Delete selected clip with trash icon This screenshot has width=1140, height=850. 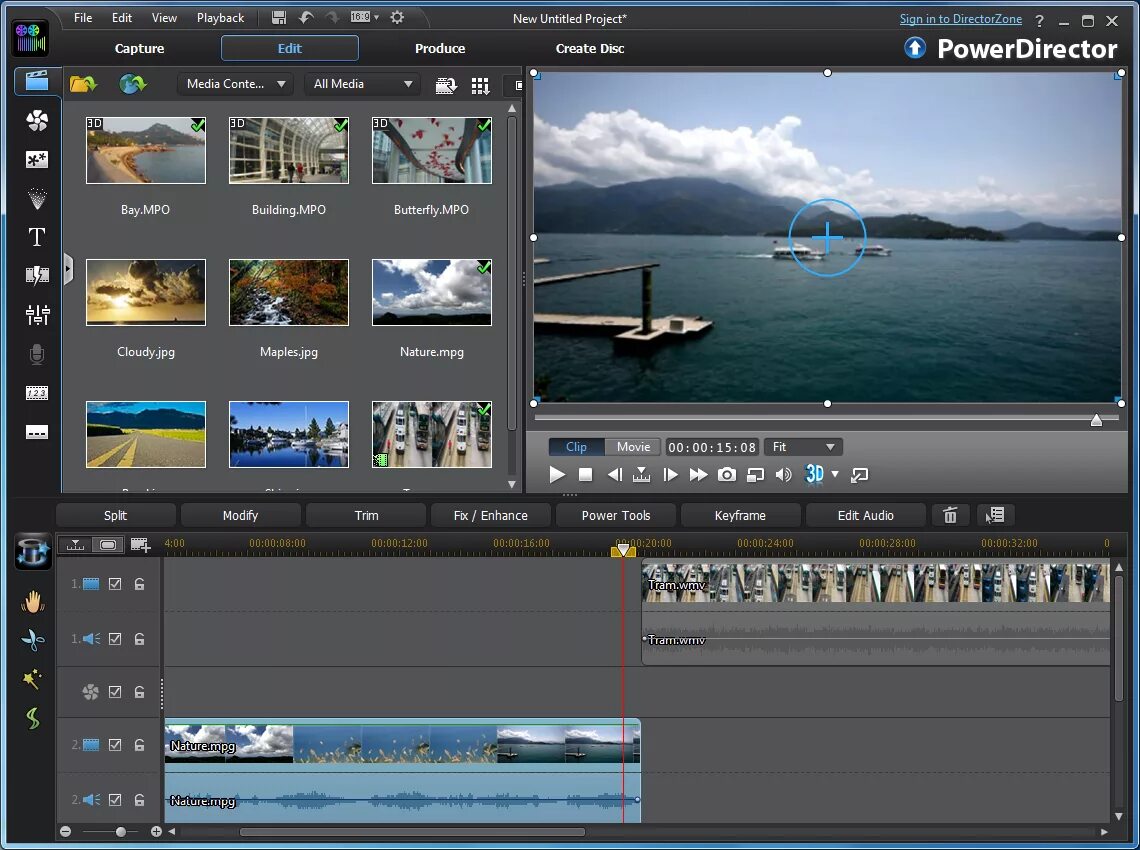point(950,516)
